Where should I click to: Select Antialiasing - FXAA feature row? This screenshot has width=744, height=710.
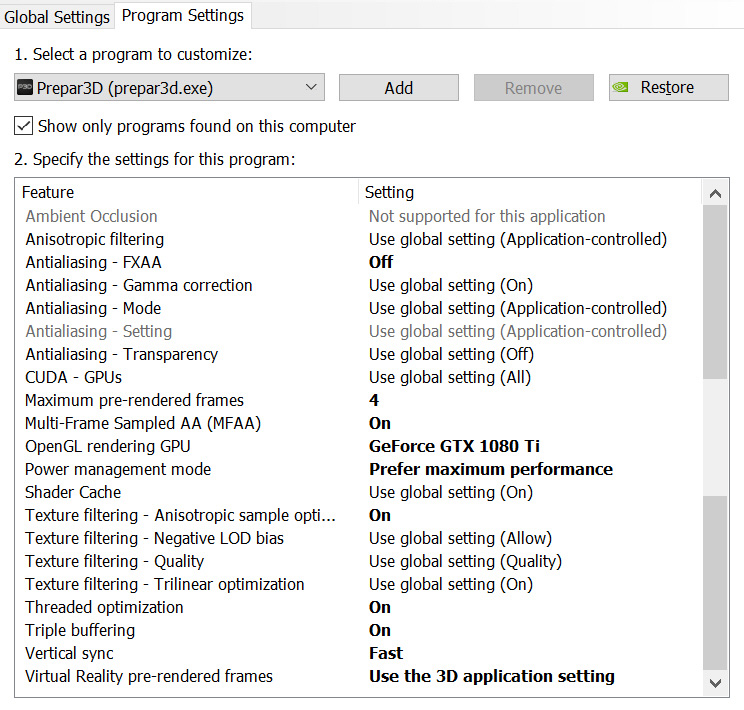94,262
